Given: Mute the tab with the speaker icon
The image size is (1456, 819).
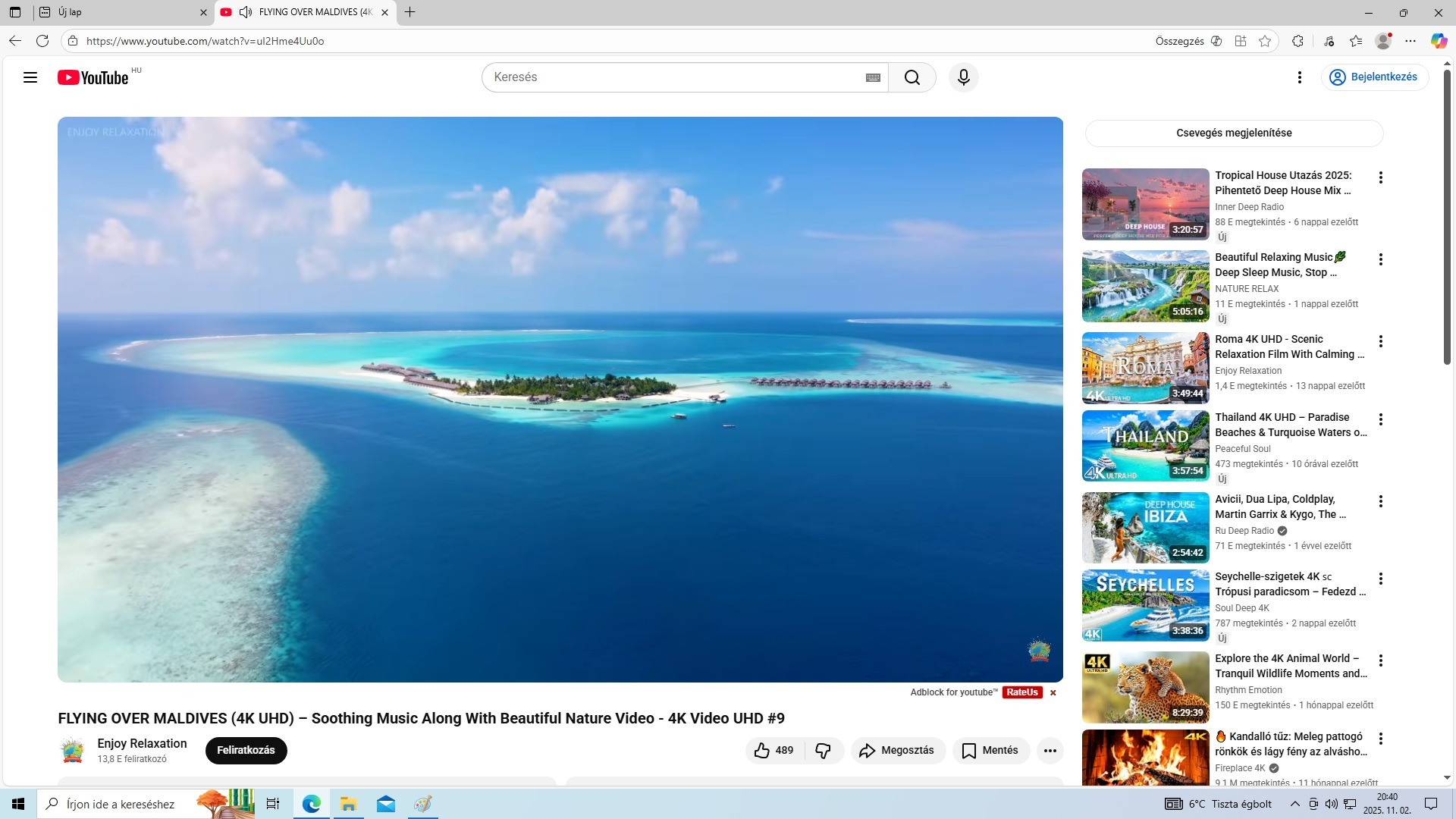Looking at the screenshot, I should point(245,12).
